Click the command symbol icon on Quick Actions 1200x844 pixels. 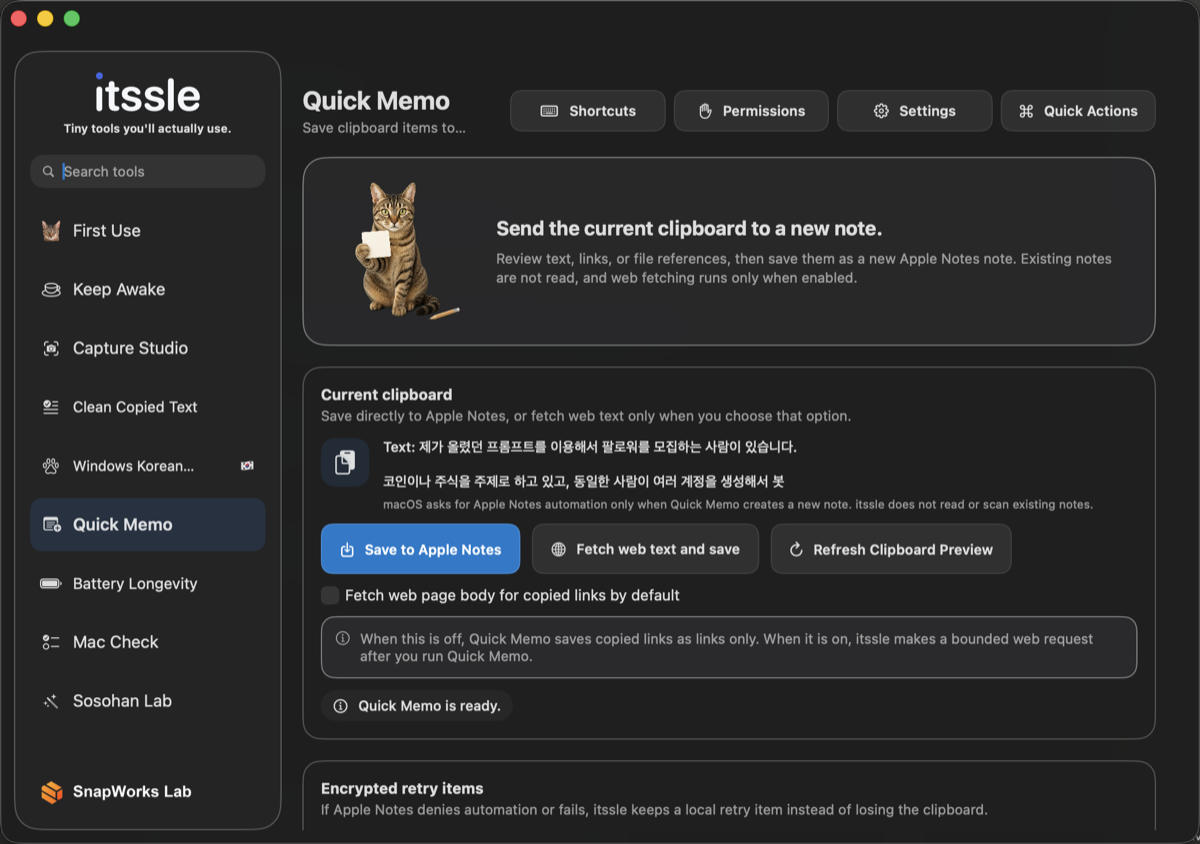tap(1026, 111)
